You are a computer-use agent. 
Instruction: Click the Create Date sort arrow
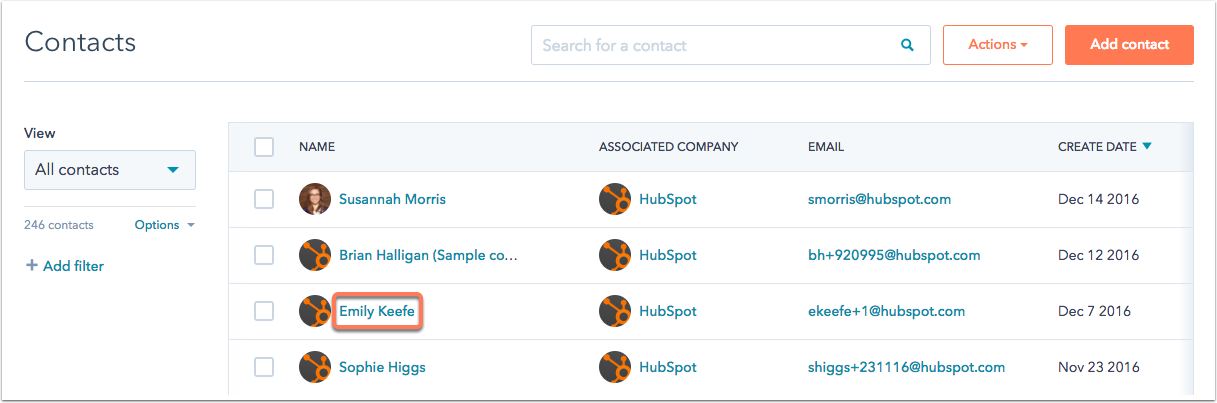pos(1147,146)
